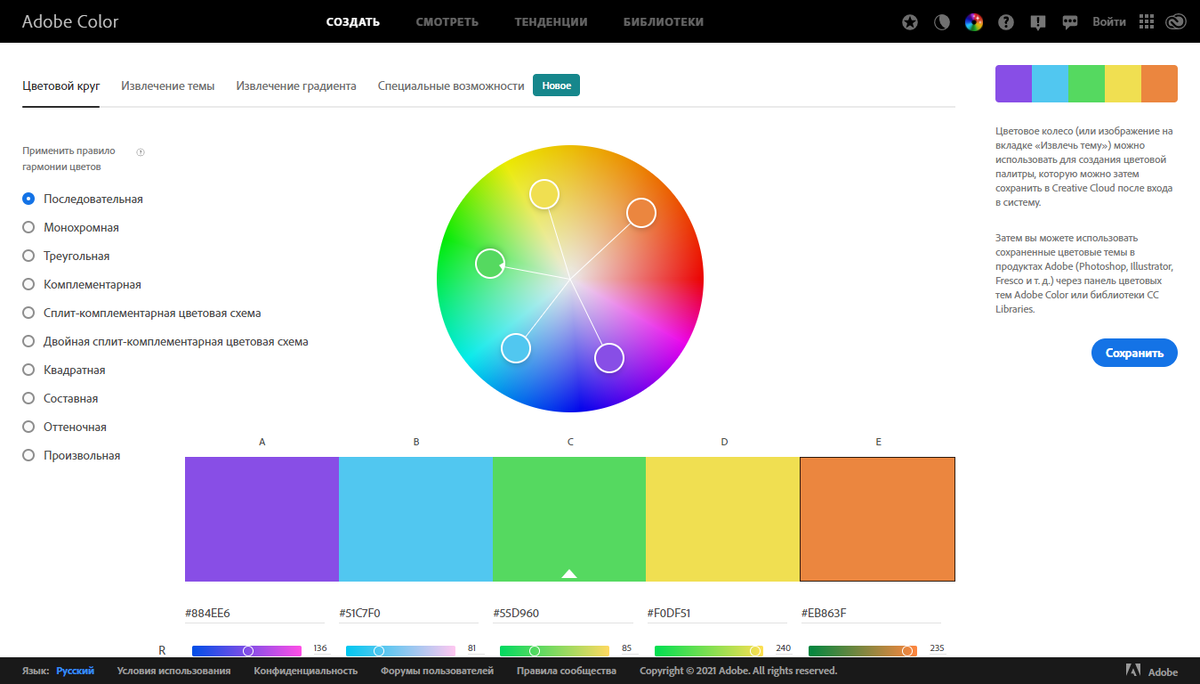Select the yellow handle on the color wheel
1200x684 pixels.
point(543,194)
